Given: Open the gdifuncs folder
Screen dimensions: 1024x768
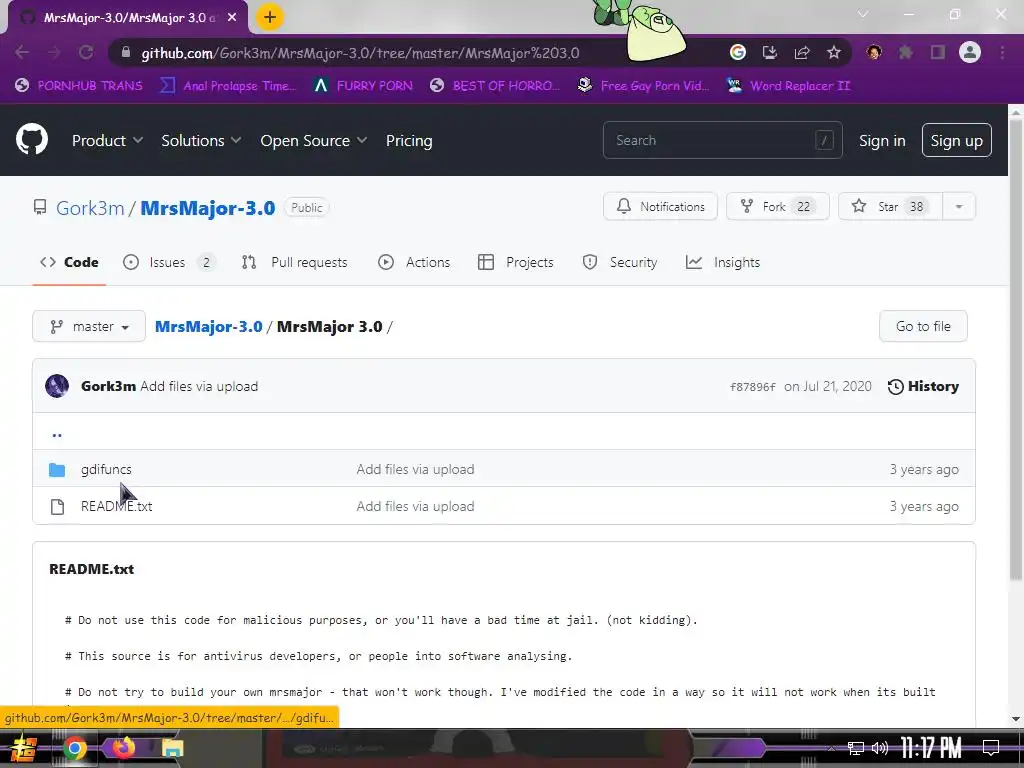Looking at the screenshot, I should [106, 470].
